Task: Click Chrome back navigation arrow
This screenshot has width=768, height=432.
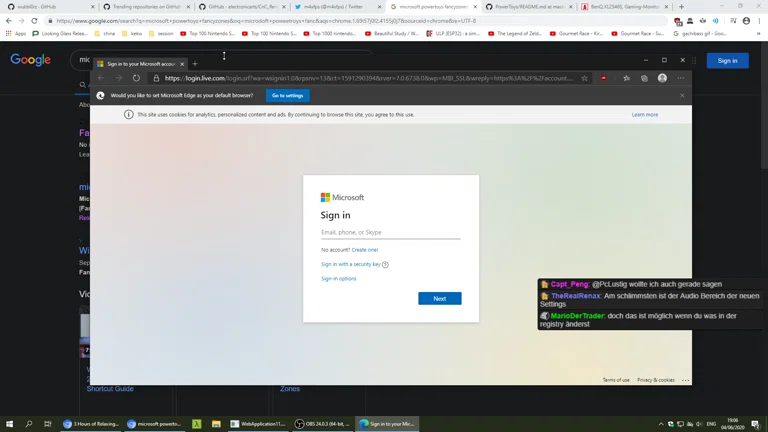Action: point(9,20)
